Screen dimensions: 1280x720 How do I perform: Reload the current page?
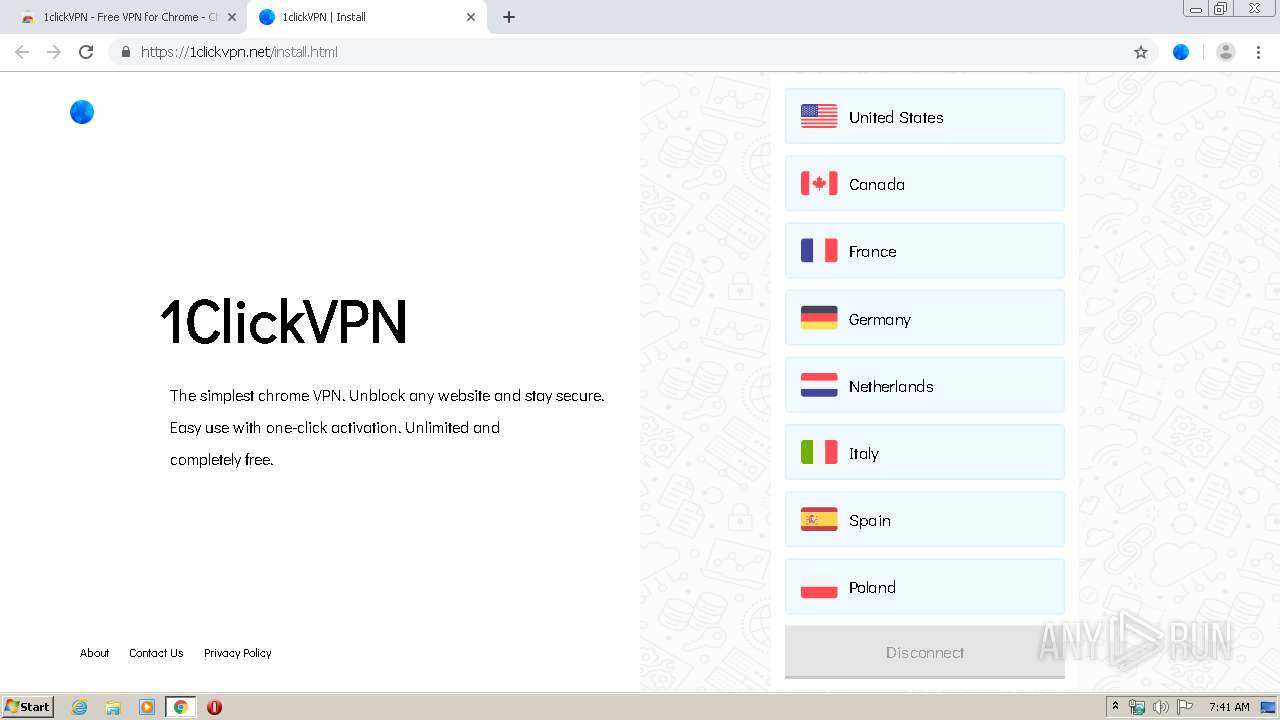point(86,52)
